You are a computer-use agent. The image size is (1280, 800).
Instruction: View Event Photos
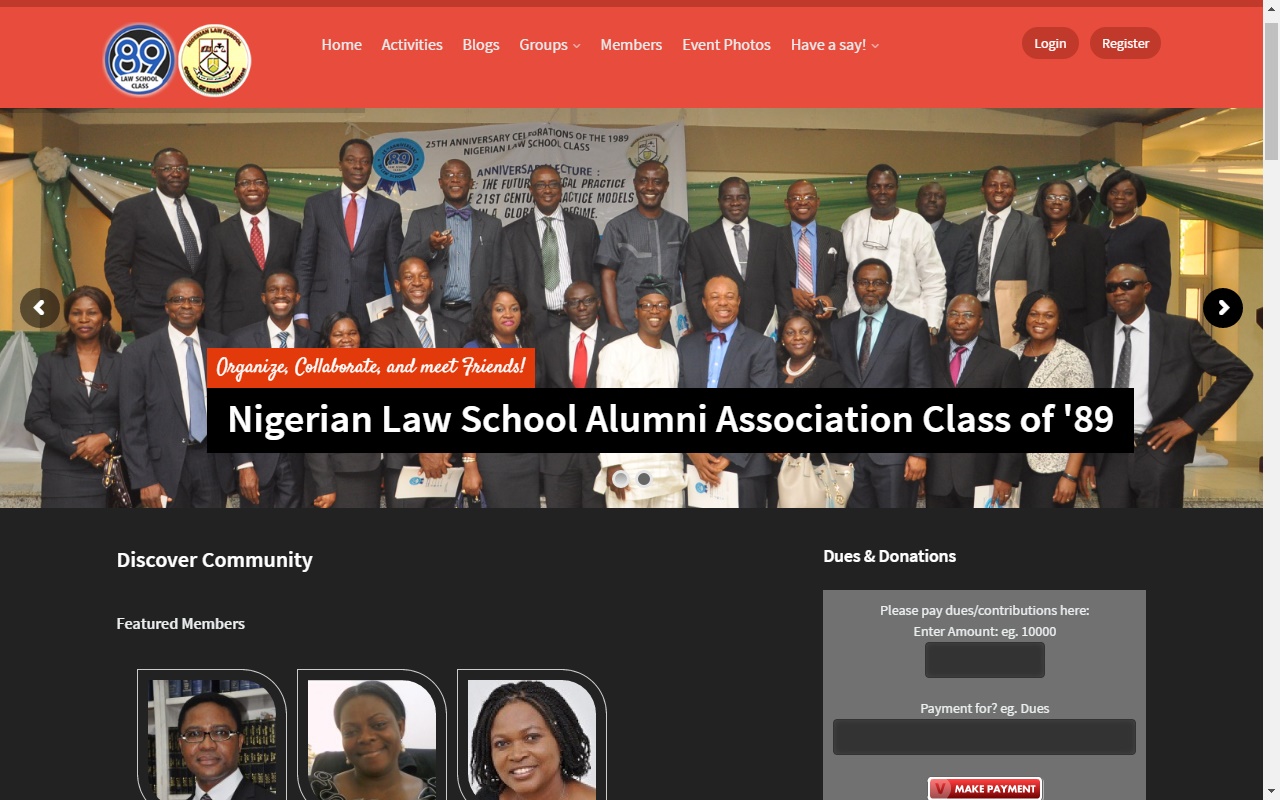tap(726, 45)
